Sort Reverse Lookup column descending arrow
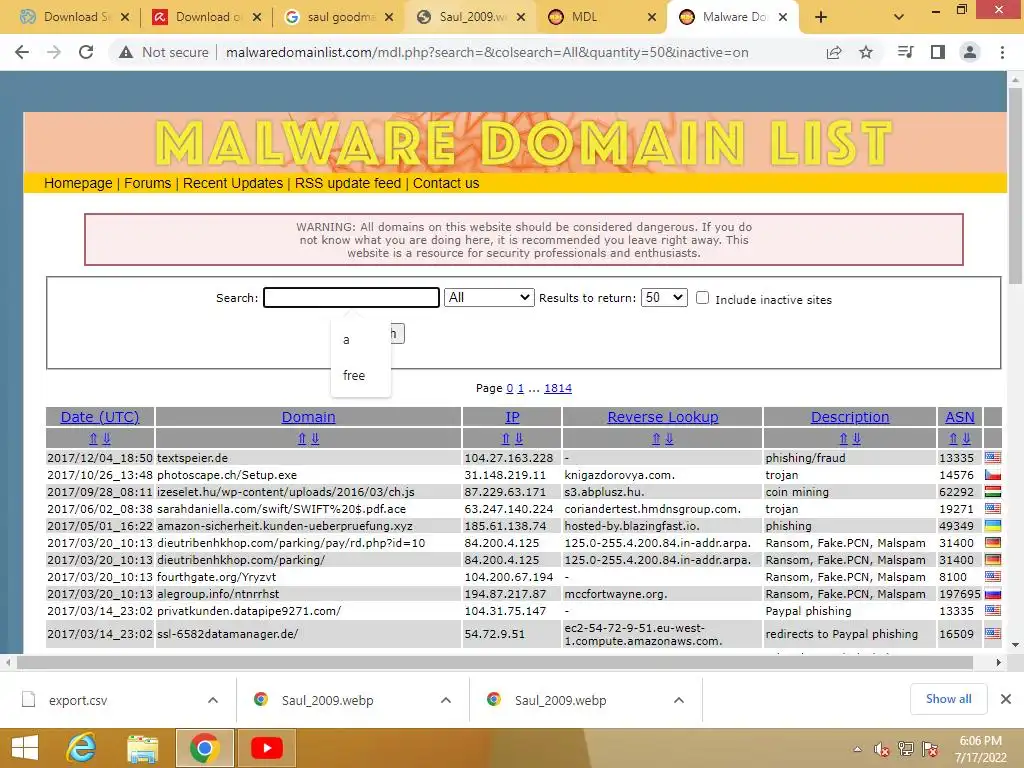The height and width of the screenshot is (768, 1024). coord(669,438)
